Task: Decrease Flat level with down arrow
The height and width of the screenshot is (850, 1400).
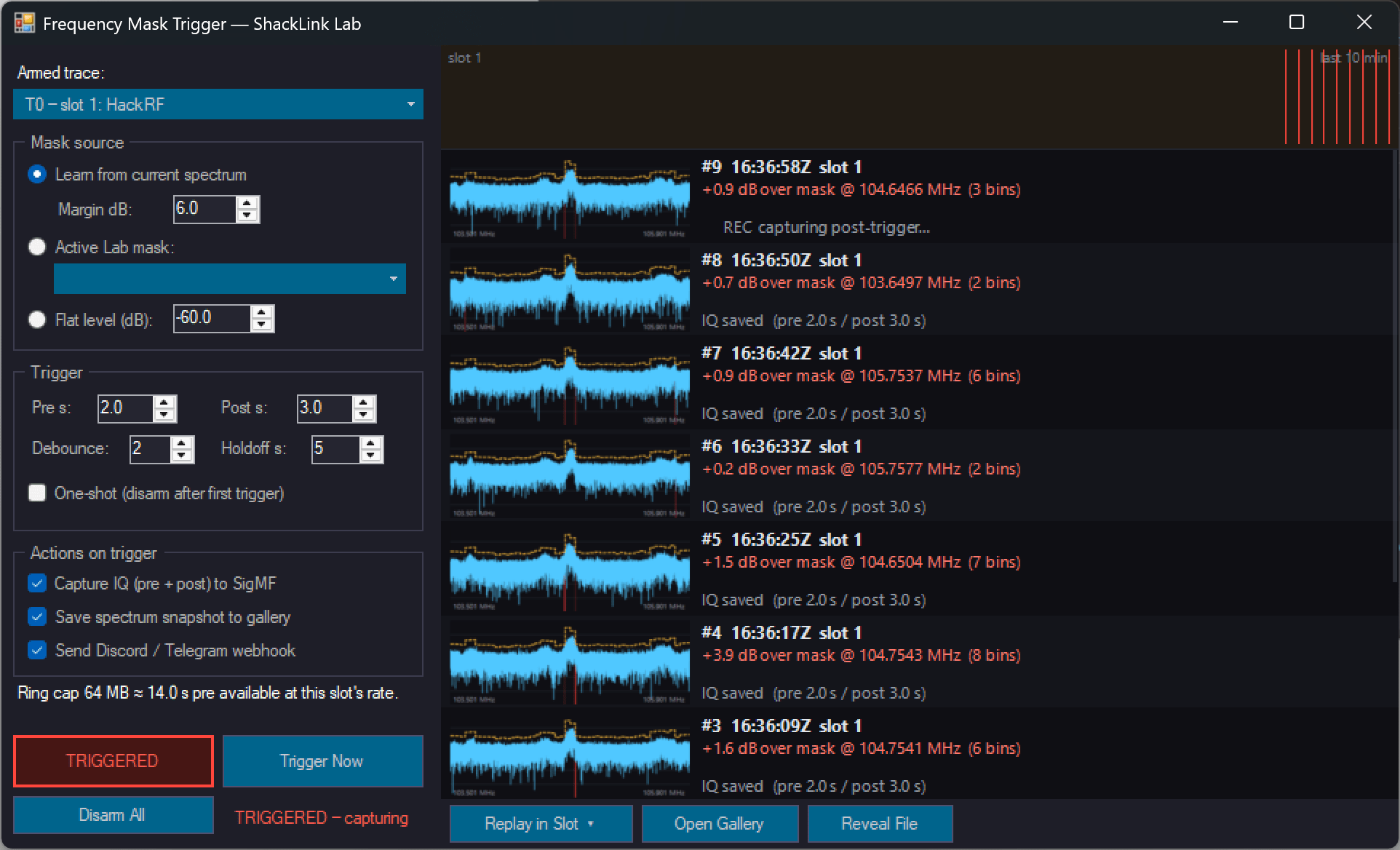Action: tap(262, 325)
